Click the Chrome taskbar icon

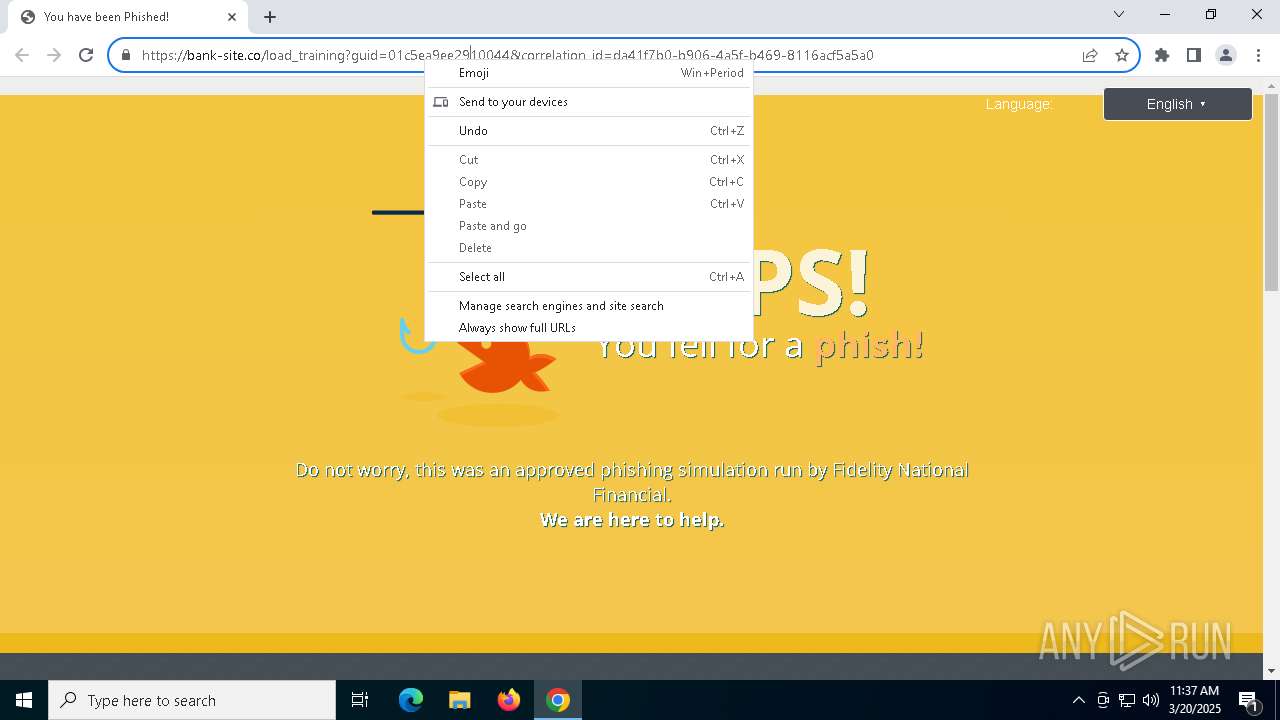tap(558, 700)
